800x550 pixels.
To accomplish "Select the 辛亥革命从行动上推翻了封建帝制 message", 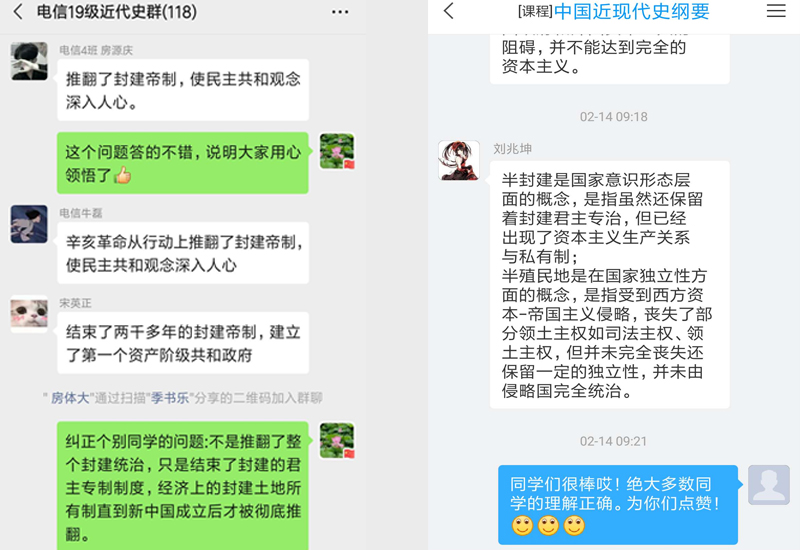I will coord(183,253).
